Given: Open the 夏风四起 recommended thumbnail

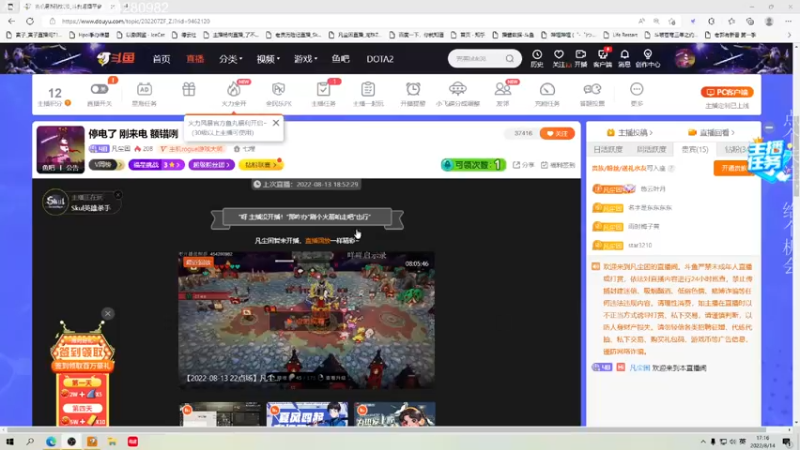Looking at the screenshot, I should coord(307,414).
